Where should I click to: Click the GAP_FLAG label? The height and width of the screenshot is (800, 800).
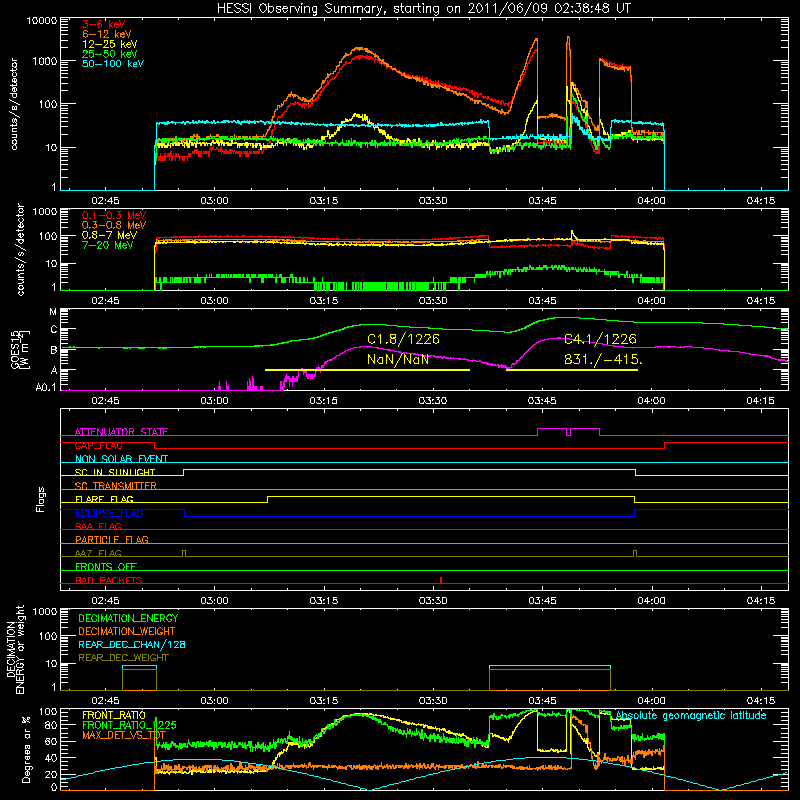(98, 445)
